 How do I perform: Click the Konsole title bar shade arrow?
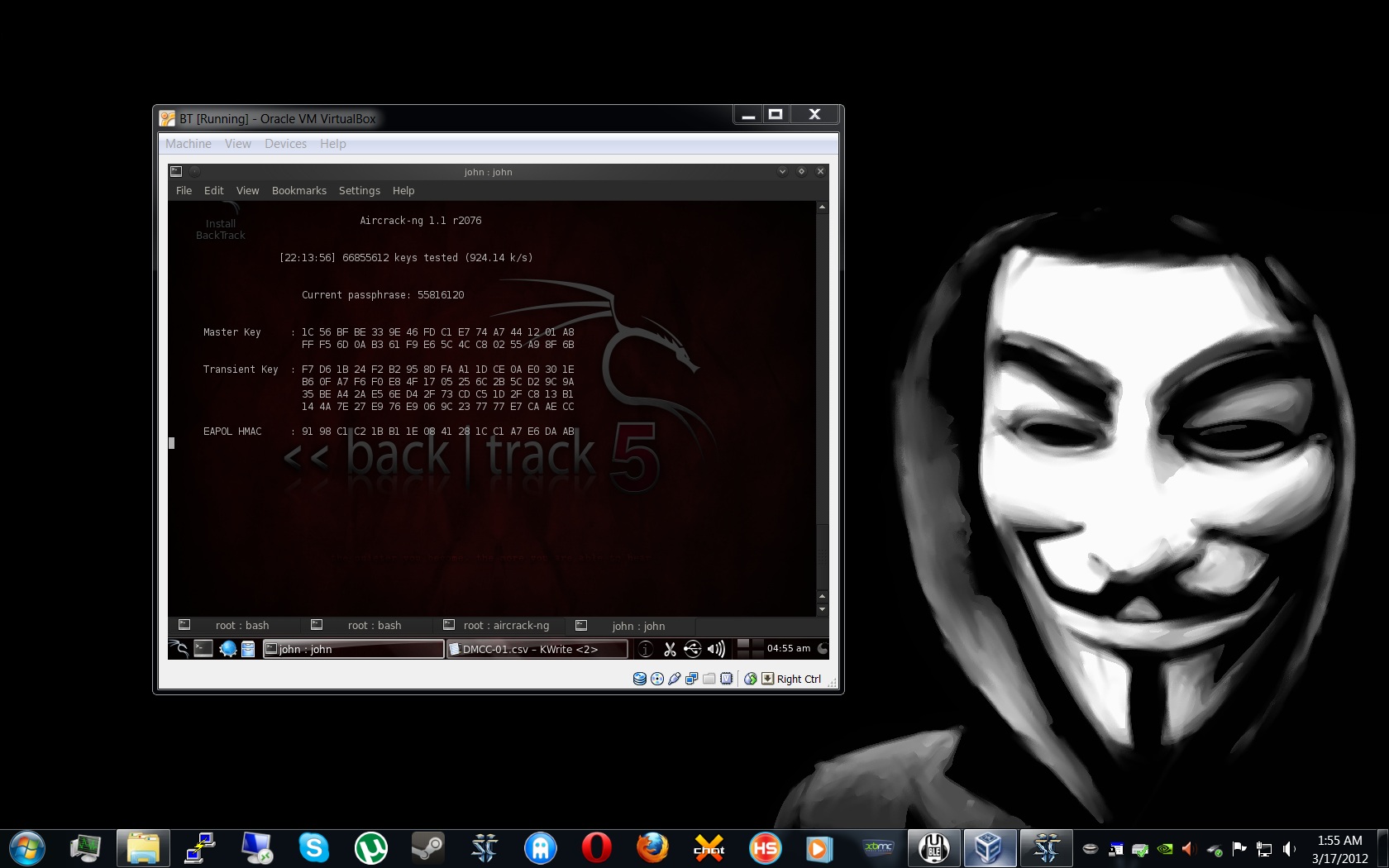coord(782,172)
